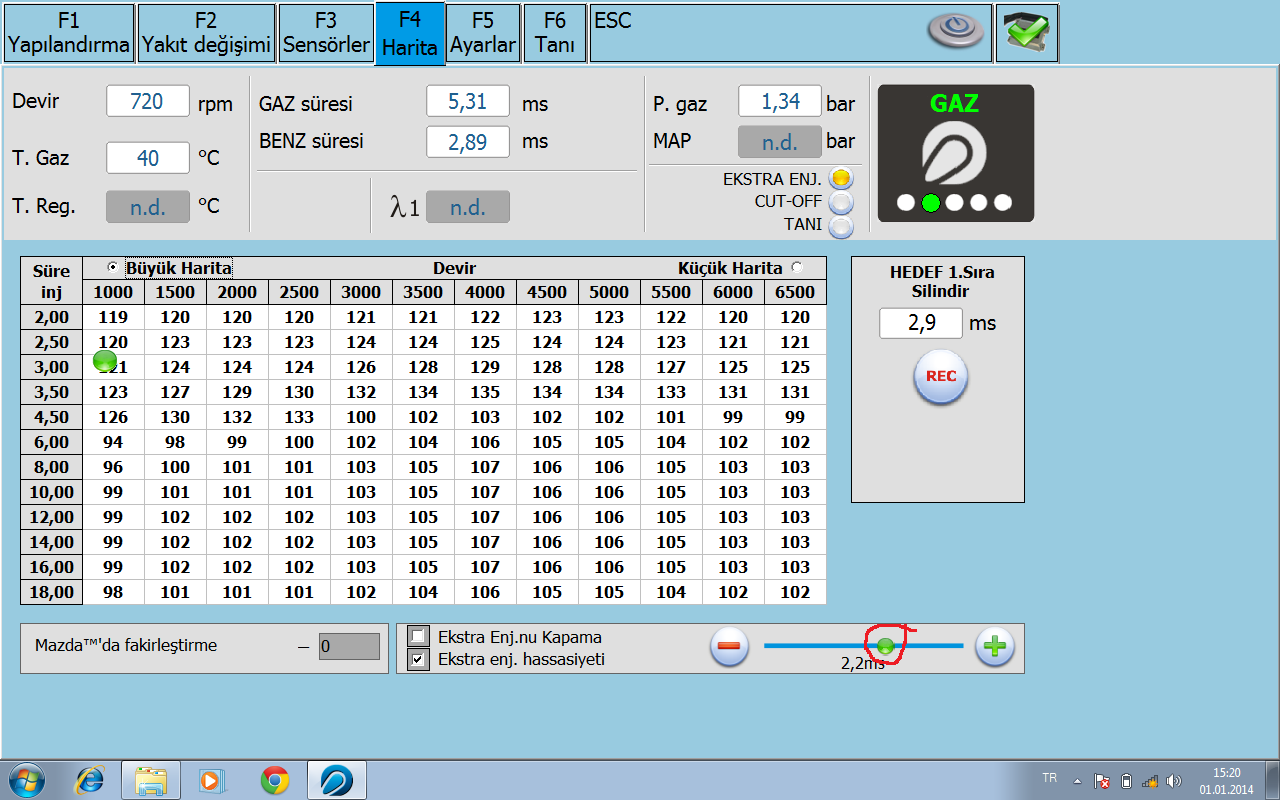The image size is (1280, 800).
Task: Click cell 135 in row 3,50
Action: pyautogui.click(x=485, y=392)
